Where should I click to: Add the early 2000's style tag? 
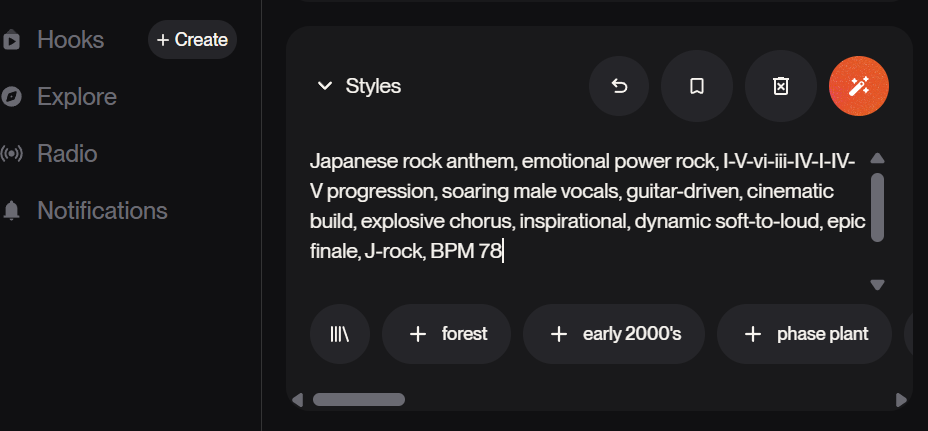point(614,334)
